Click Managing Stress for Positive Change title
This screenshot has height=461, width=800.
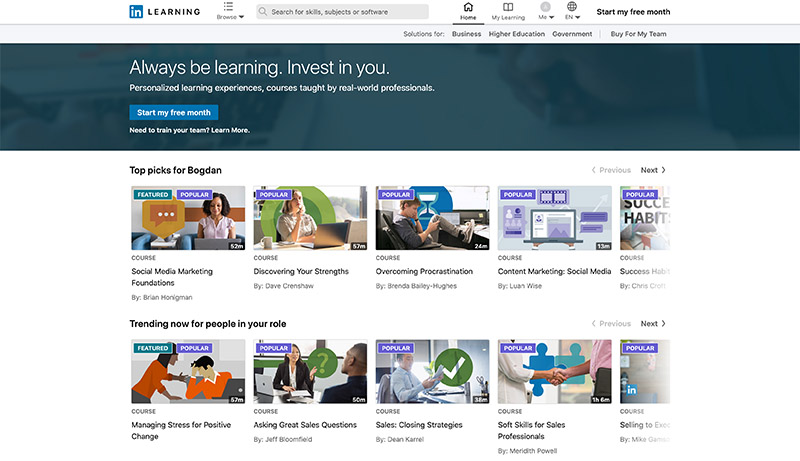(181, 430)
